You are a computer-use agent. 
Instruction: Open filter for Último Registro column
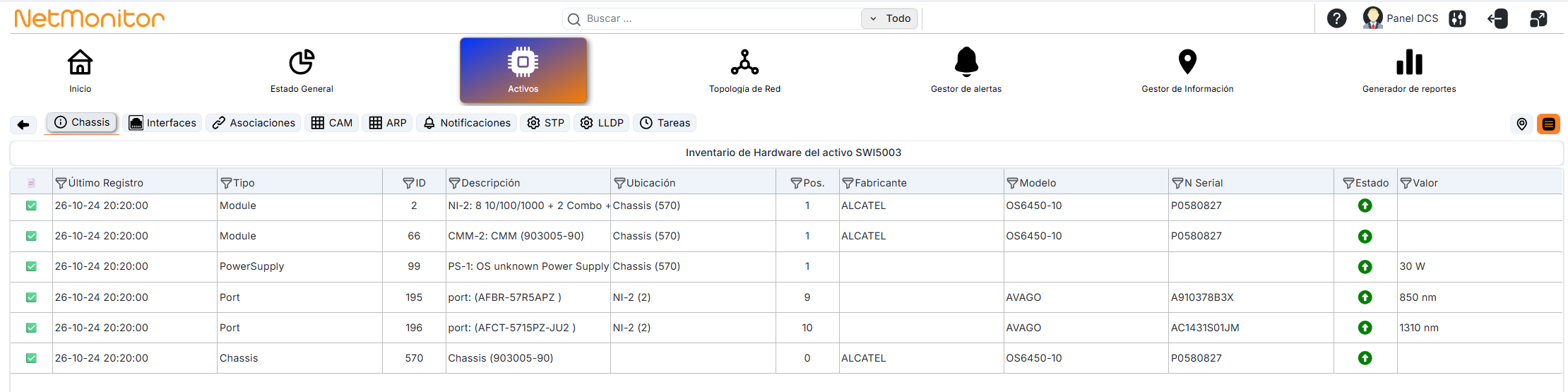[61, 183]
